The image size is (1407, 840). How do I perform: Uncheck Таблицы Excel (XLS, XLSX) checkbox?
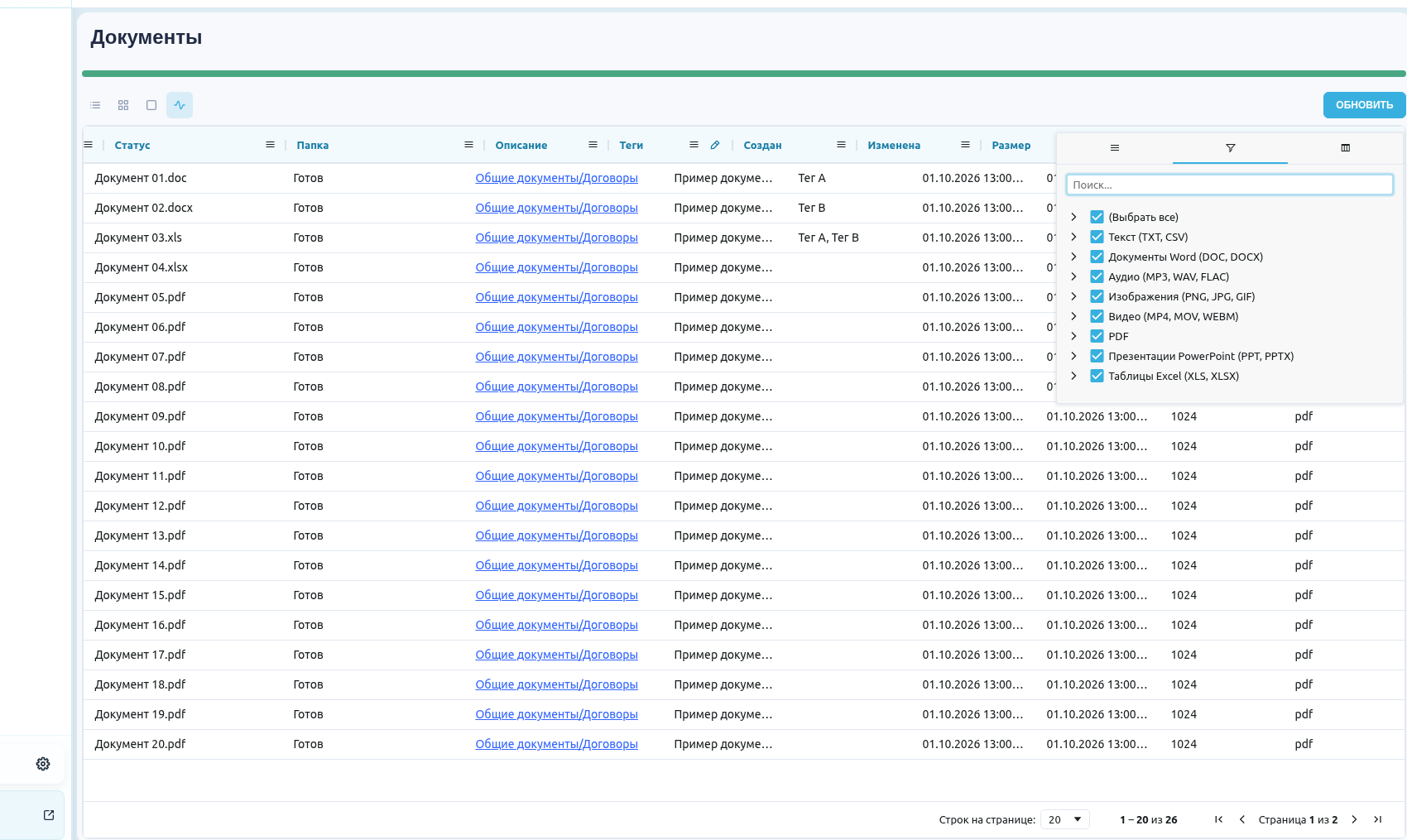(1097, 376)
